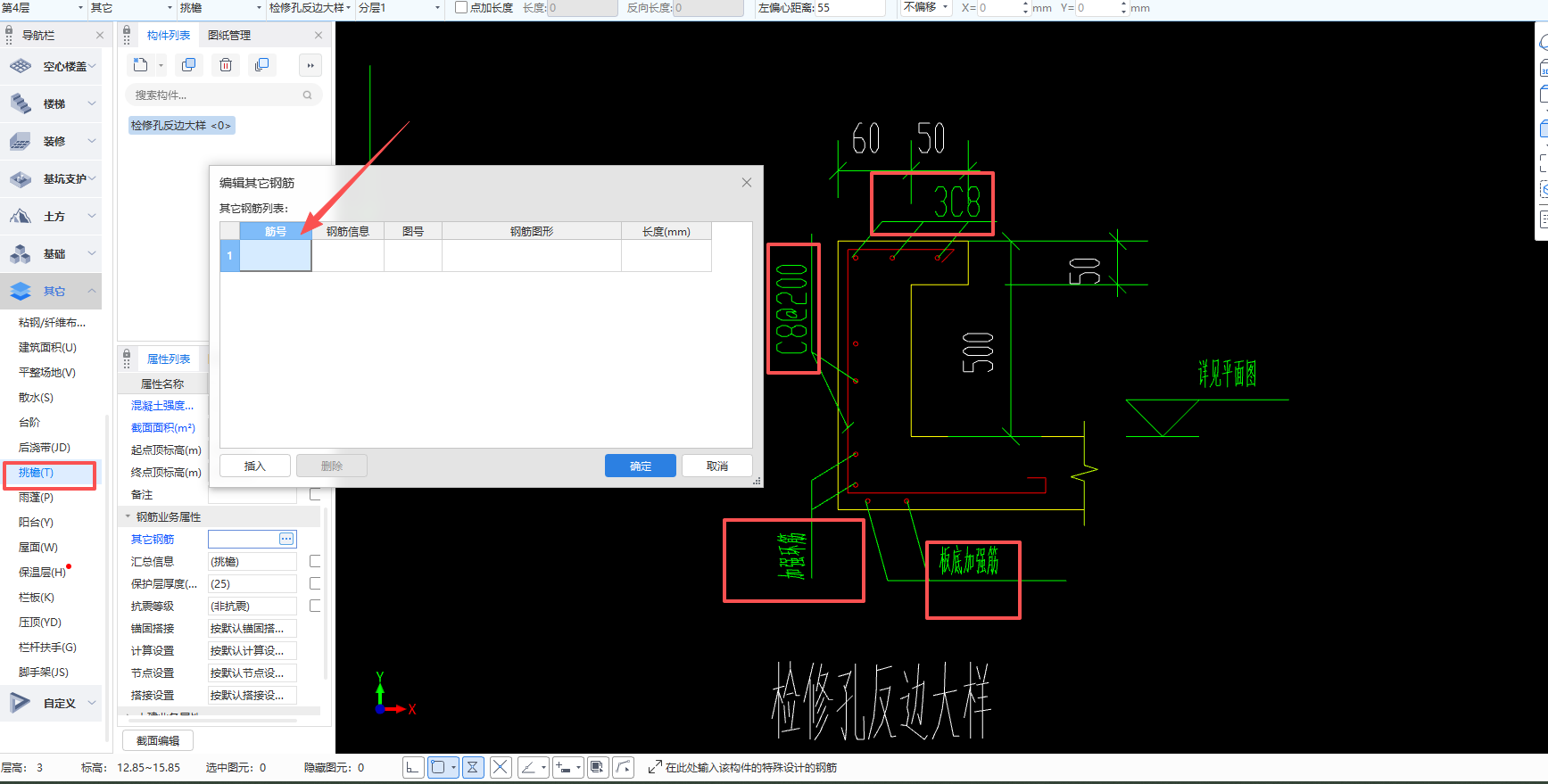Screen dimensions: 1548x784
Task: Select the 属性列表 tab
Action: click(x=169, y=359)
